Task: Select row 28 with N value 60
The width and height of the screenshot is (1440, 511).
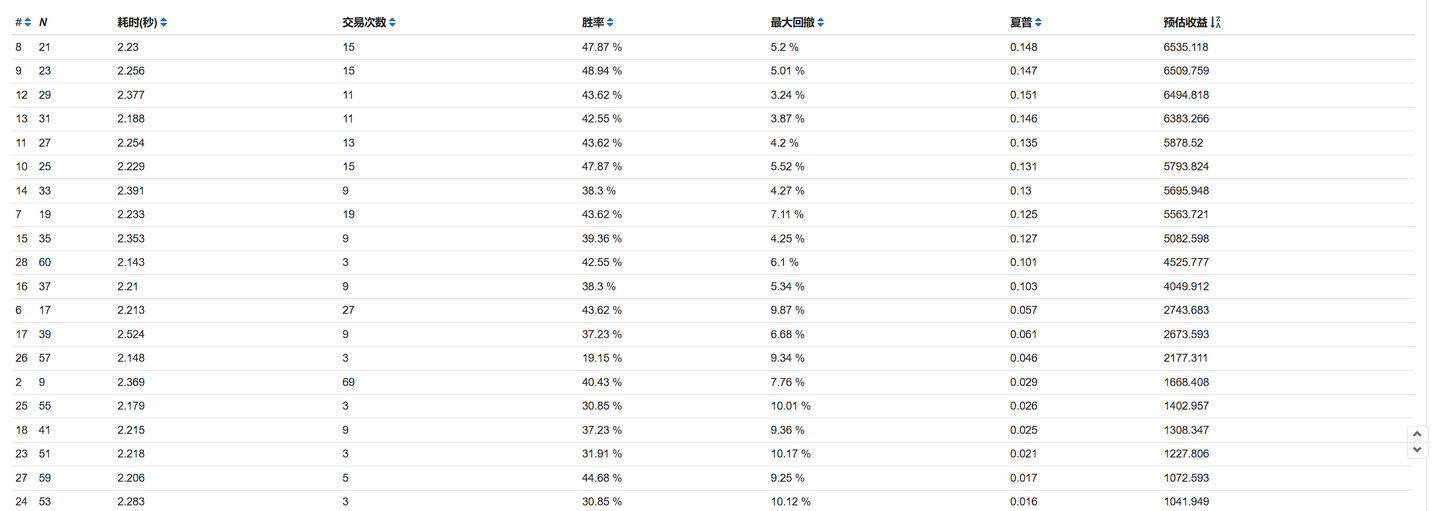Action: [714, 262]
